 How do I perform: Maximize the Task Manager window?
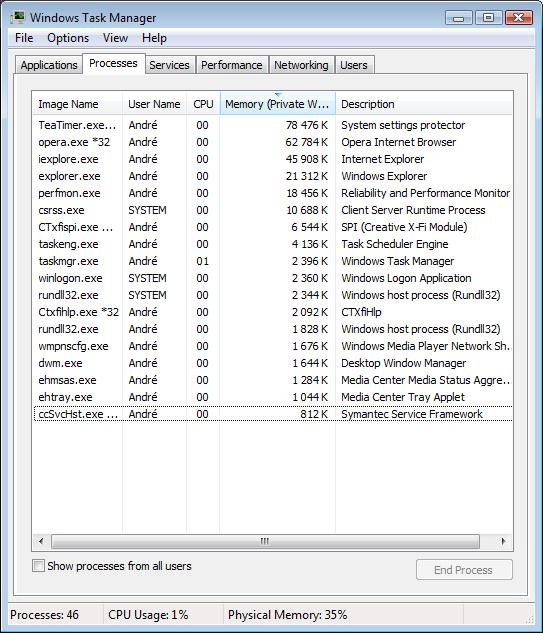[x=488, y=18]
